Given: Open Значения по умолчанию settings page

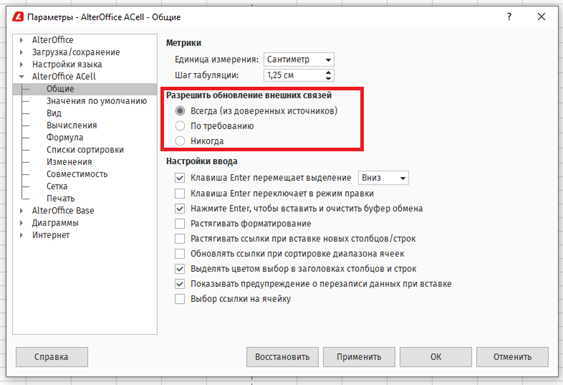Looking at the screenshot, I should click(97, 101).
